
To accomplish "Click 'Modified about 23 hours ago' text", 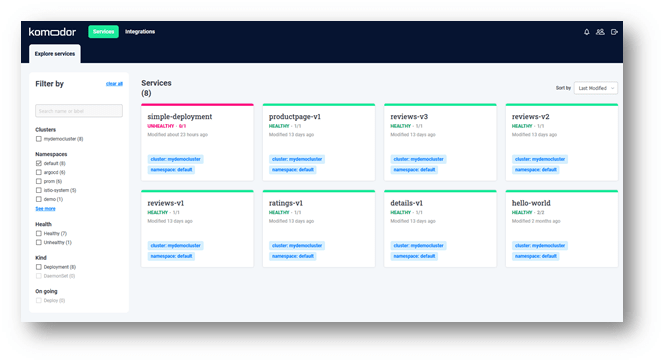I will pos(178,135).
